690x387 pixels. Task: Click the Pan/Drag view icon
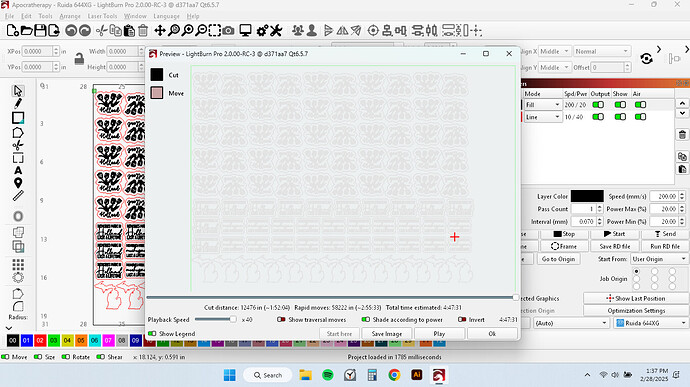pos(160,30)
